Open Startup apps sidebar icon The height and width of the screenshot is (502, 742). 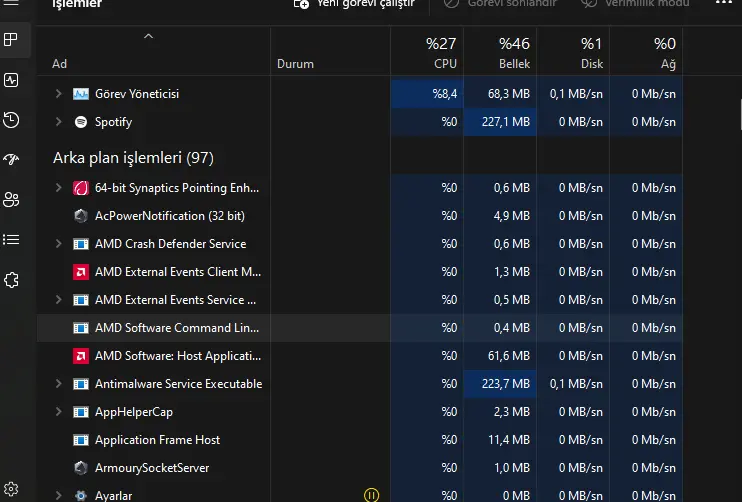pos(11,159)
